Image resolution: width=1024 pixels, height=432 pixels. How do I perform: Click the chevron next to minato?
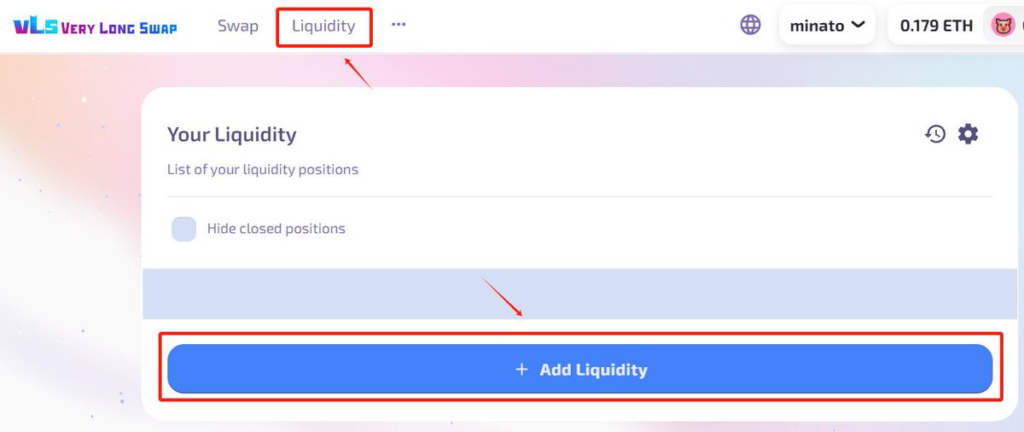(858, 25)
